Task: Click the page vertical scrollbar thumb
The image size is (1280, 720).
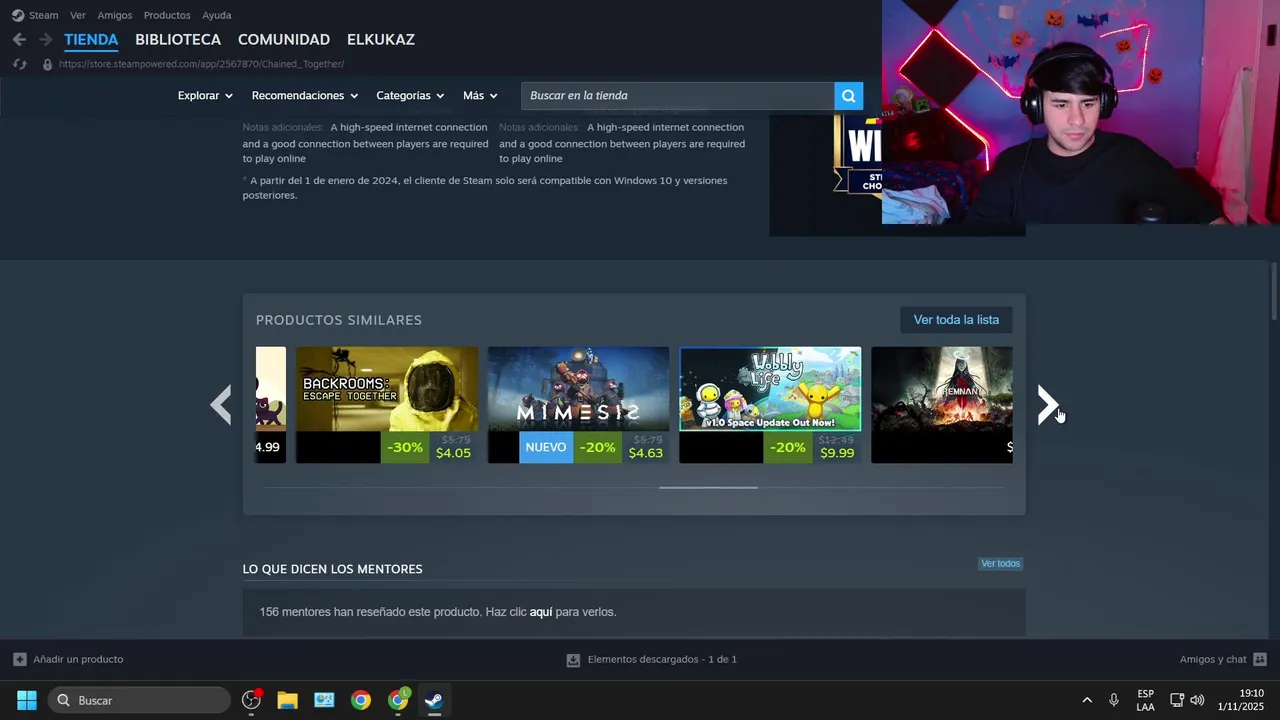Action: (x=1274, y=292)
